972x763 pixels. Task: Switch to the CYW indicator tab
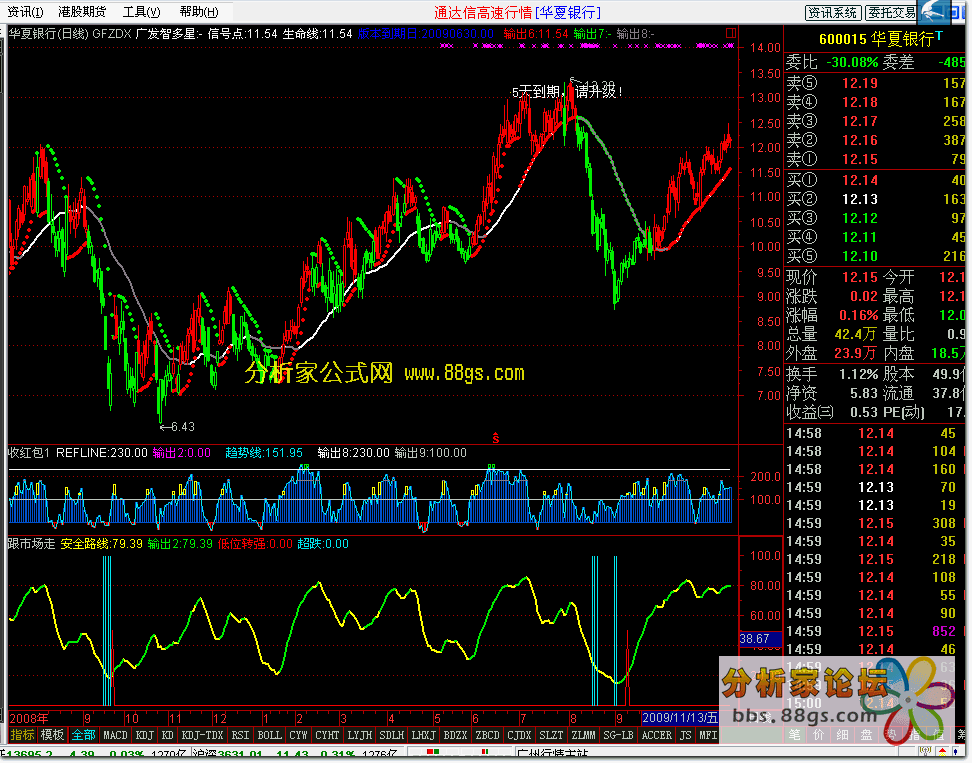click(299, 737)
